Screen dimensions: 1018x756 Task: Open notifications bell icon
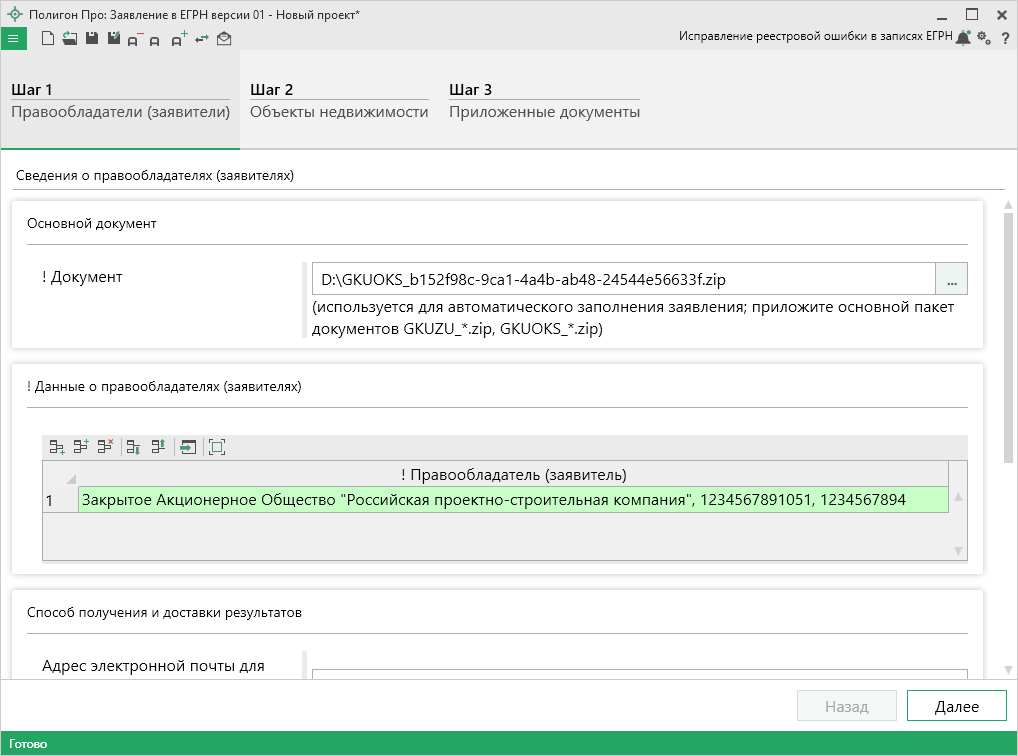pyautogui.click(x=963, y=38)
